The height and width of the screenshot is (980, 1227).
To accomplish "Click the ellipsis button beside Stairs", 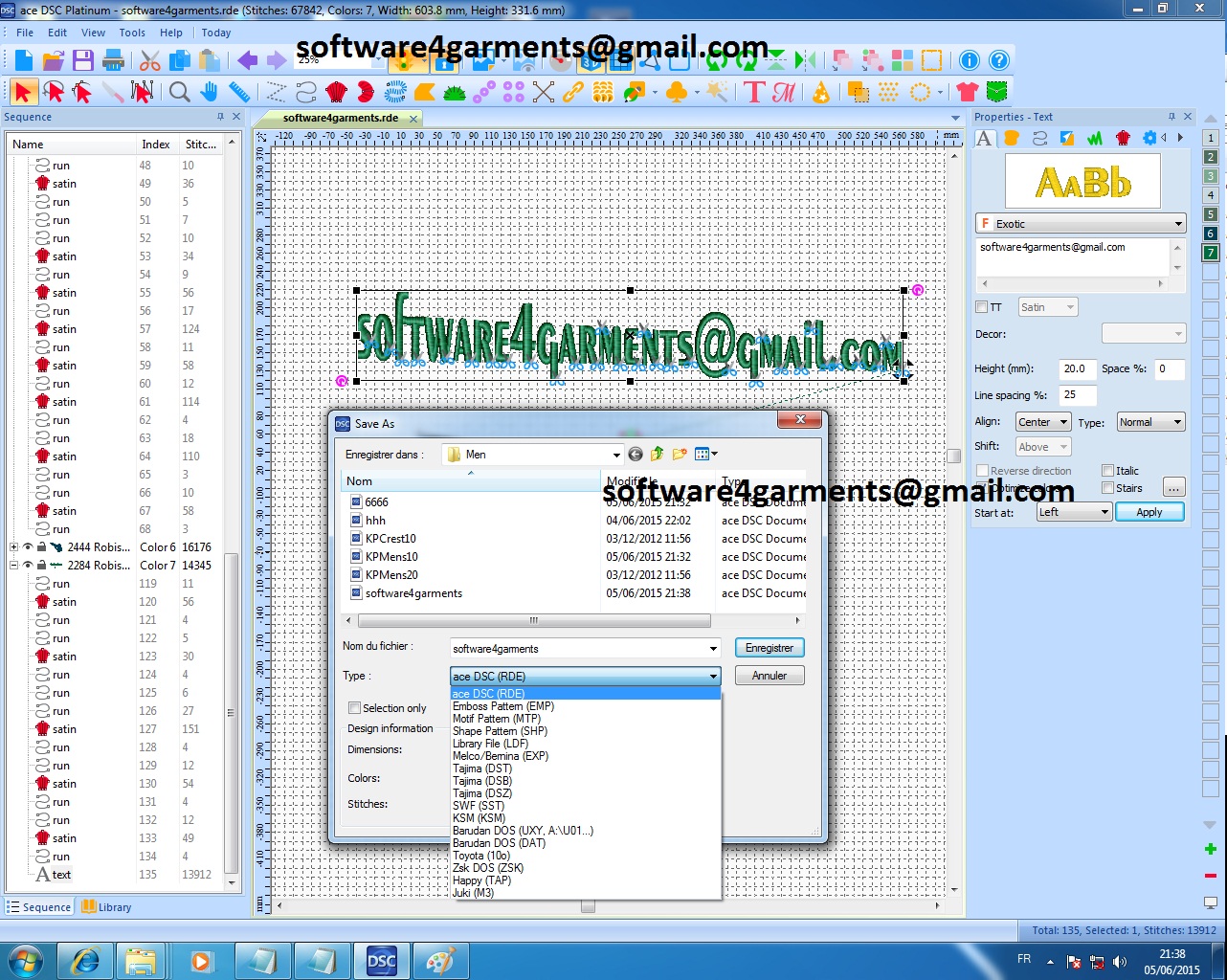I will coord(1174,488).
